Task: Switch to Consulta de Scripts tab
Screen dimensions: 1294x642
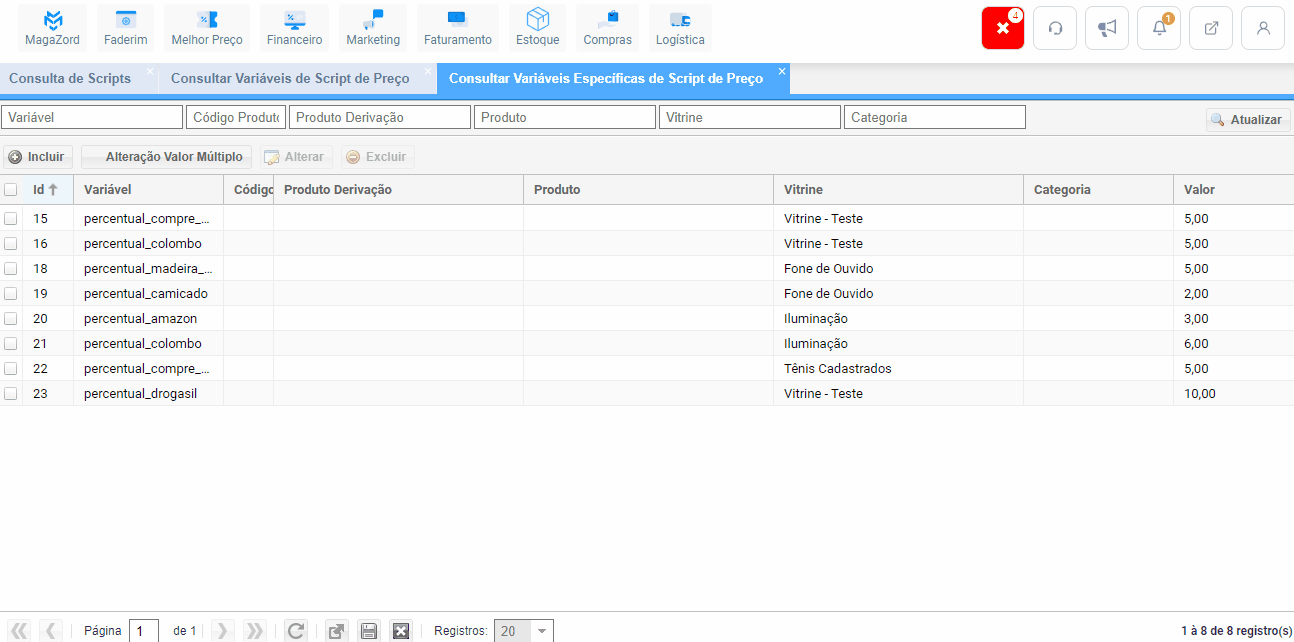Action: click(x=70, y=78)
